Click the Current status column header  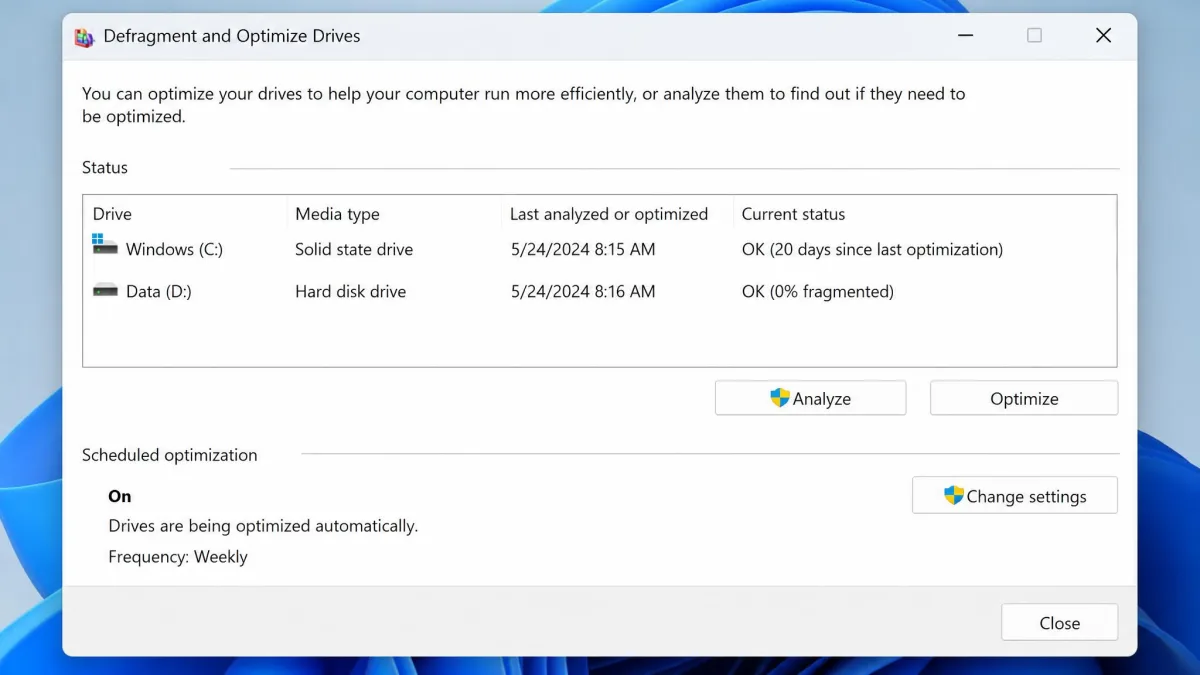pos(793,214)
